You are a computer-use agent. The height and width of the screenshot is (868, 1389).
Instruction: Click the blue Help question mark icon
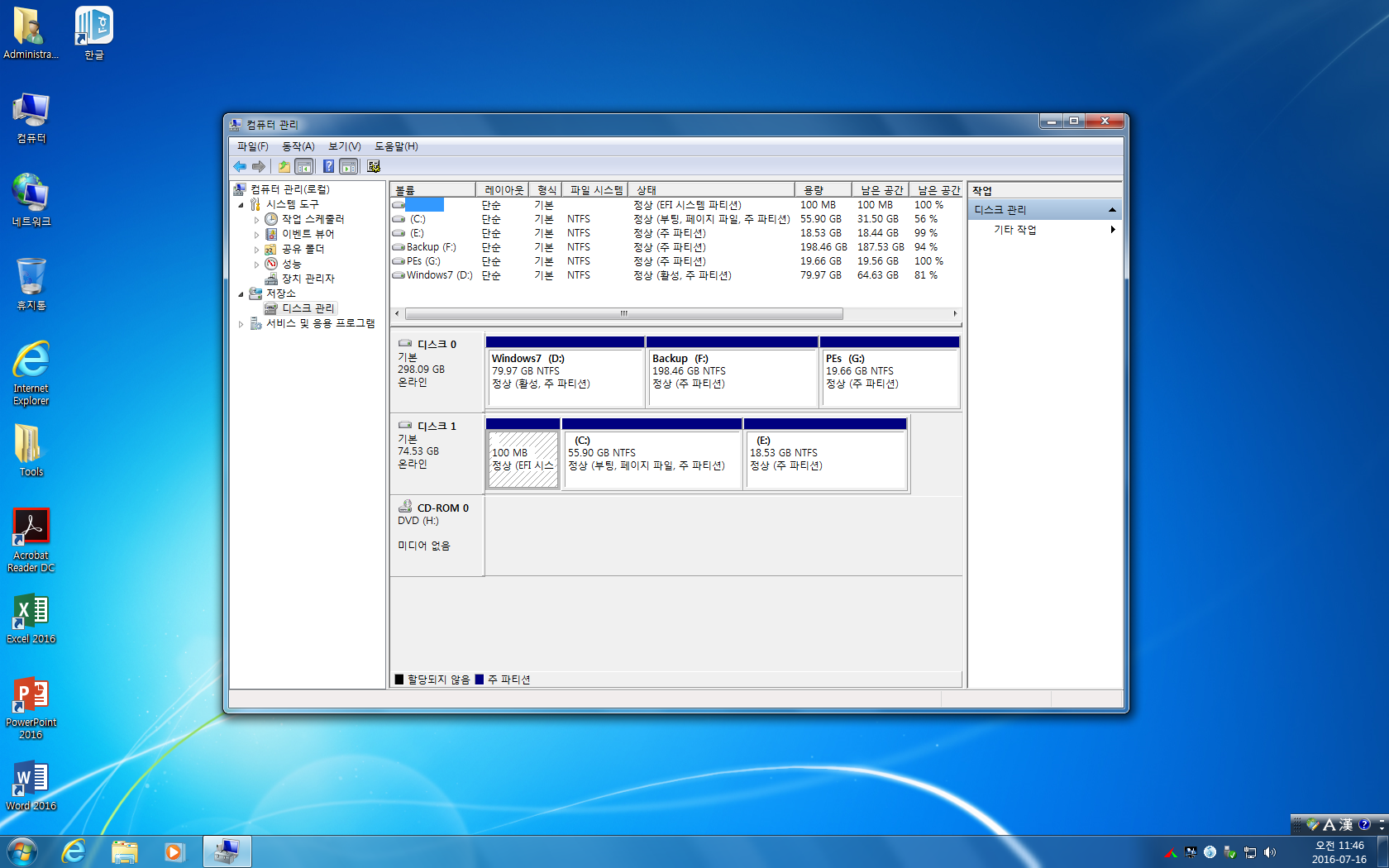(x=328, y=166)
